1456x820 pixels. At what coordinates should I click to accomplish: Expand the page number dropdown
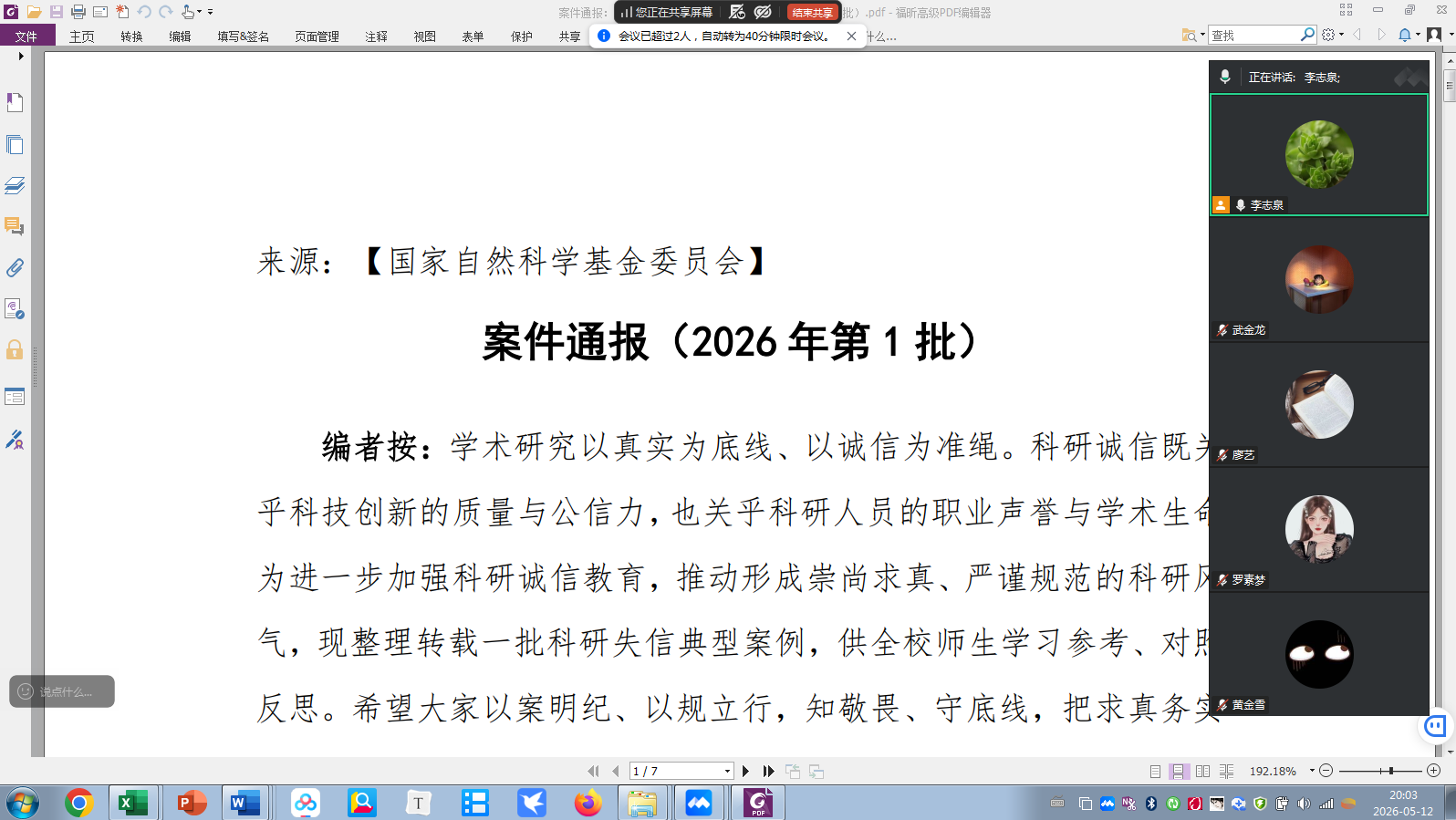[x=727, y=772]
